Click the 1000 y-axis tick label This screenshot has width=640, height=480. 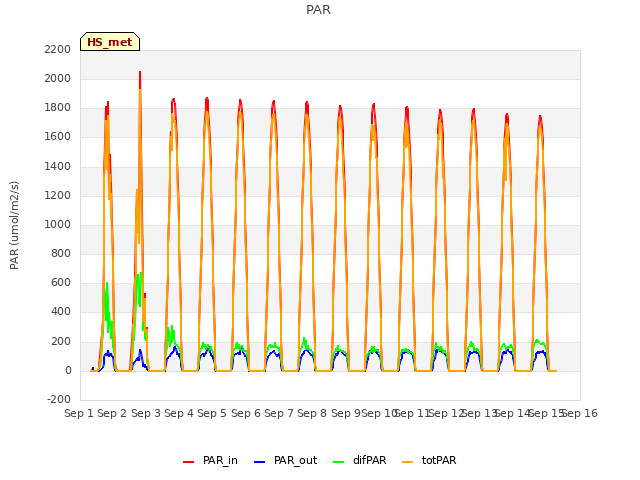pyautogui.click(x=58, y=224)
